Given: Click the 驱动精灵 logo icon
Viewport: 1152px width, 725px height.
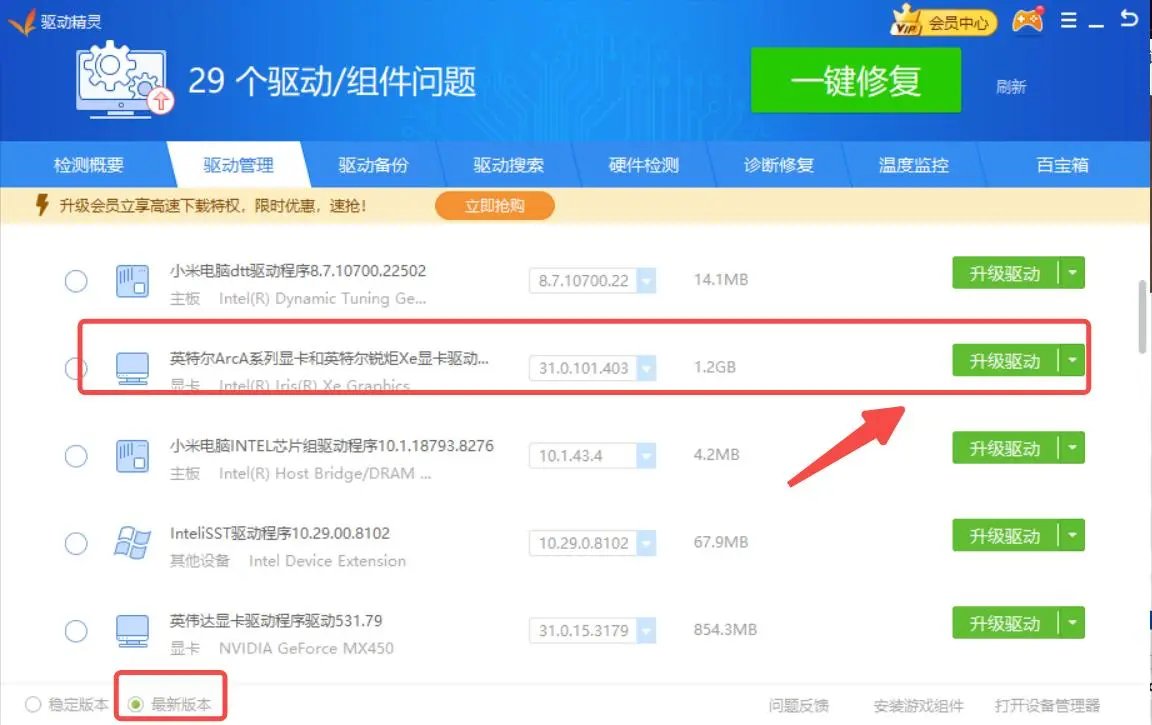Looking at the screenshot, I should [21, 21].
